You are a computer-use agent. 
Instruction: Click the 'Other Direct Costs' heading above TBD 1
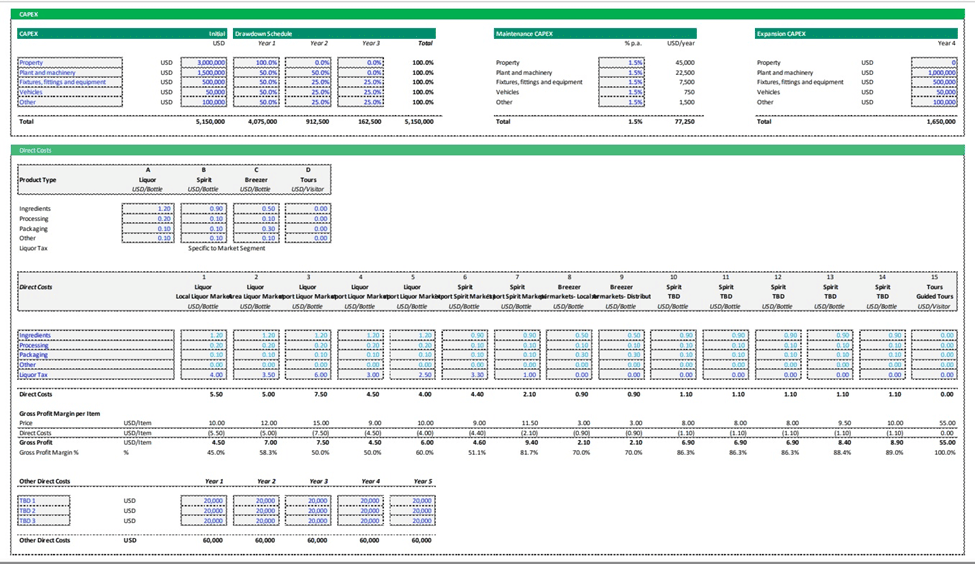click(x=45, y=481)
